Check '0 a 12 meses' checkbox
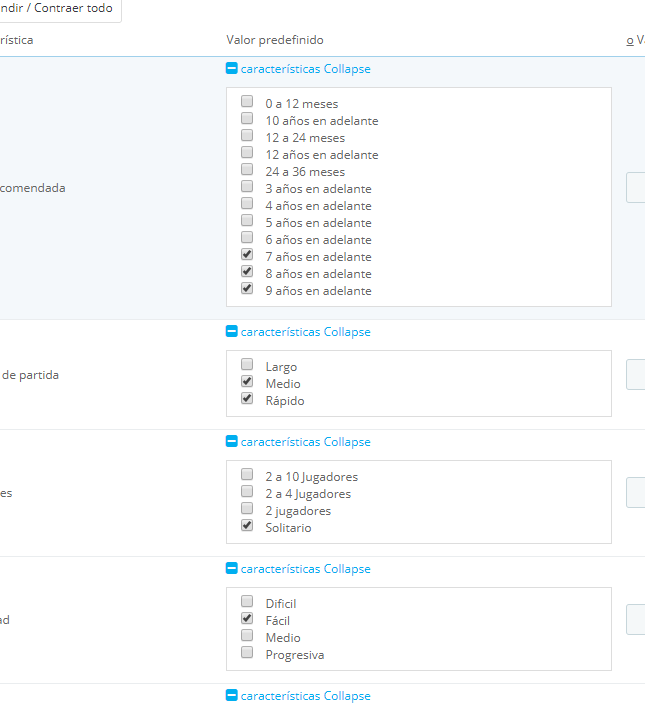This screenshot has width=645, height=704. point(247,101)
